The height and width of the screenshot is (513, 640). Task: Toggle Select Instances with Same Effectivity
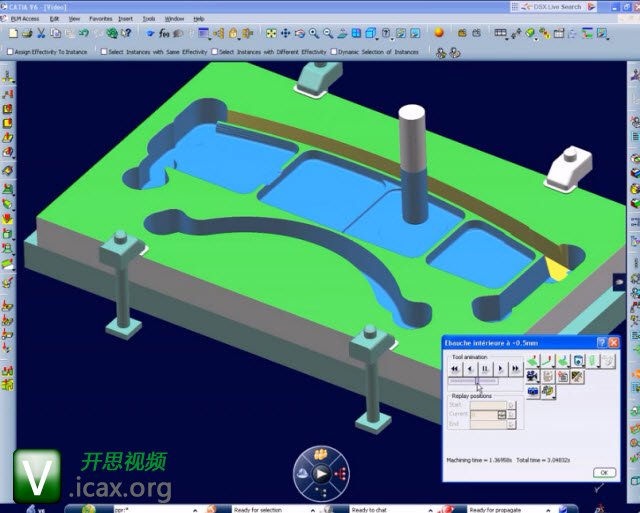[103, 51]
